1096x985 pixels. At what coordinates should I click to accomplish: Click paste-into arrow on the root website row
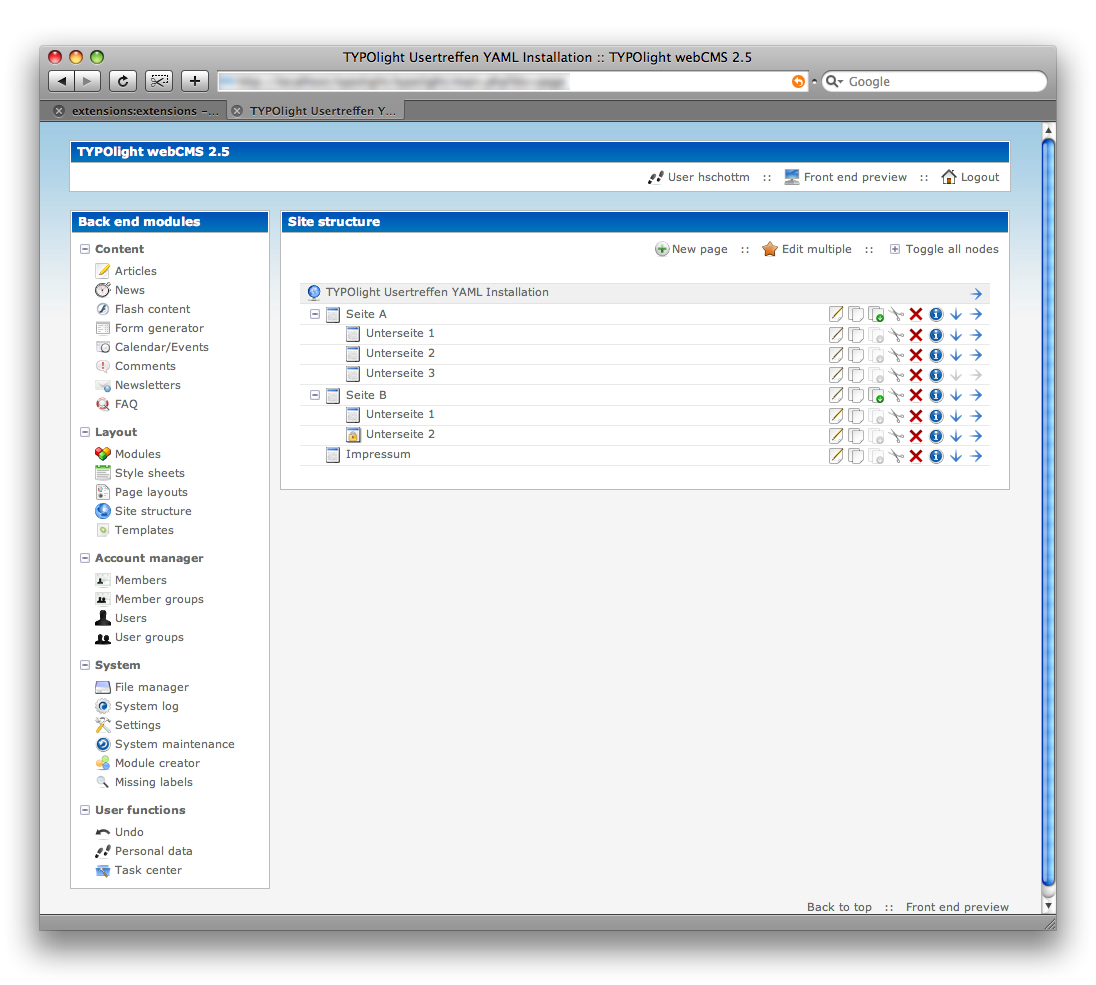point(976,294)
